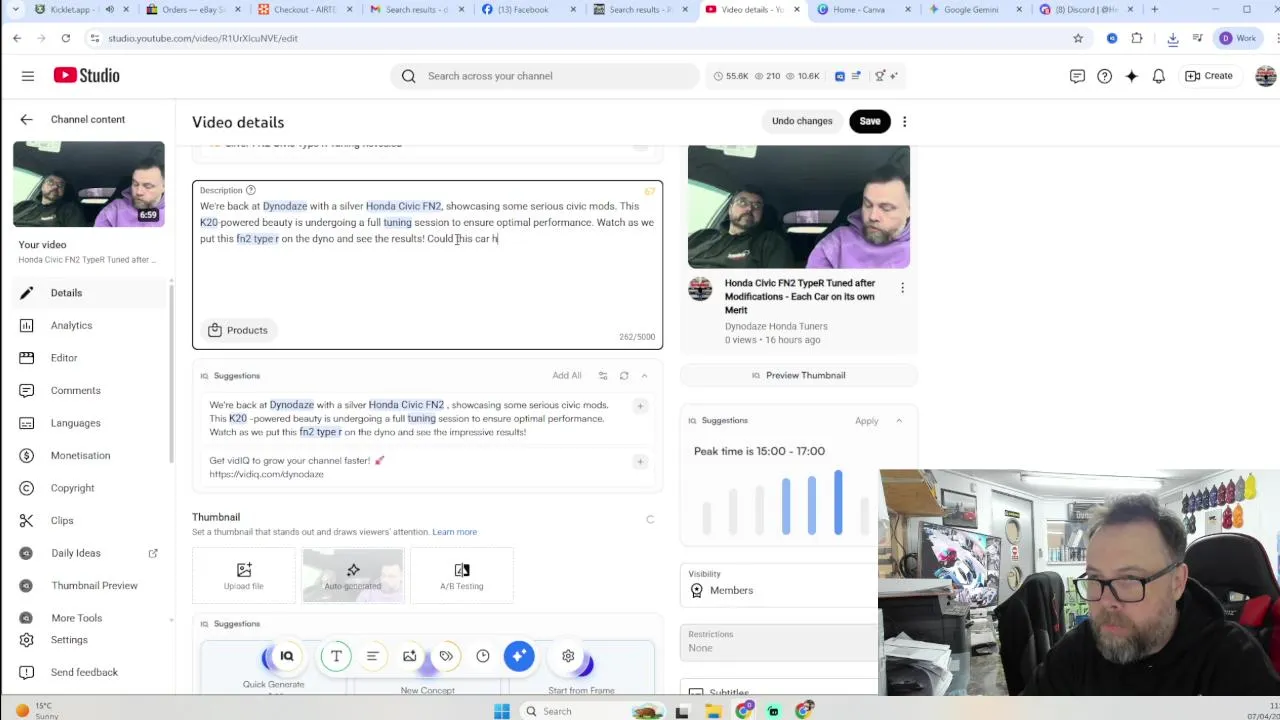Open vidIQ Thumbnail Preview
The width and height of the screenshot is (1280, 720).
coord(94,585)
